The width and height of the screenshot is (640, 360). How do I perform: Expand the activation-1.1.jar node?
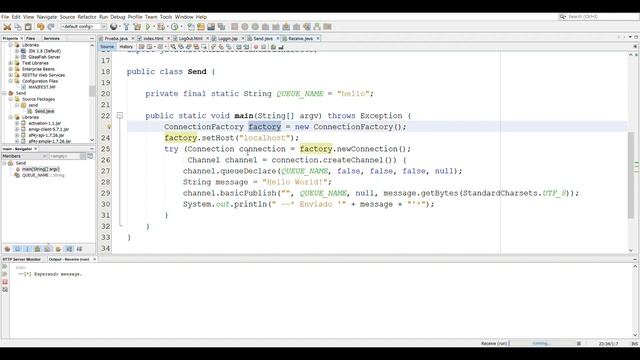pos(17,123)
